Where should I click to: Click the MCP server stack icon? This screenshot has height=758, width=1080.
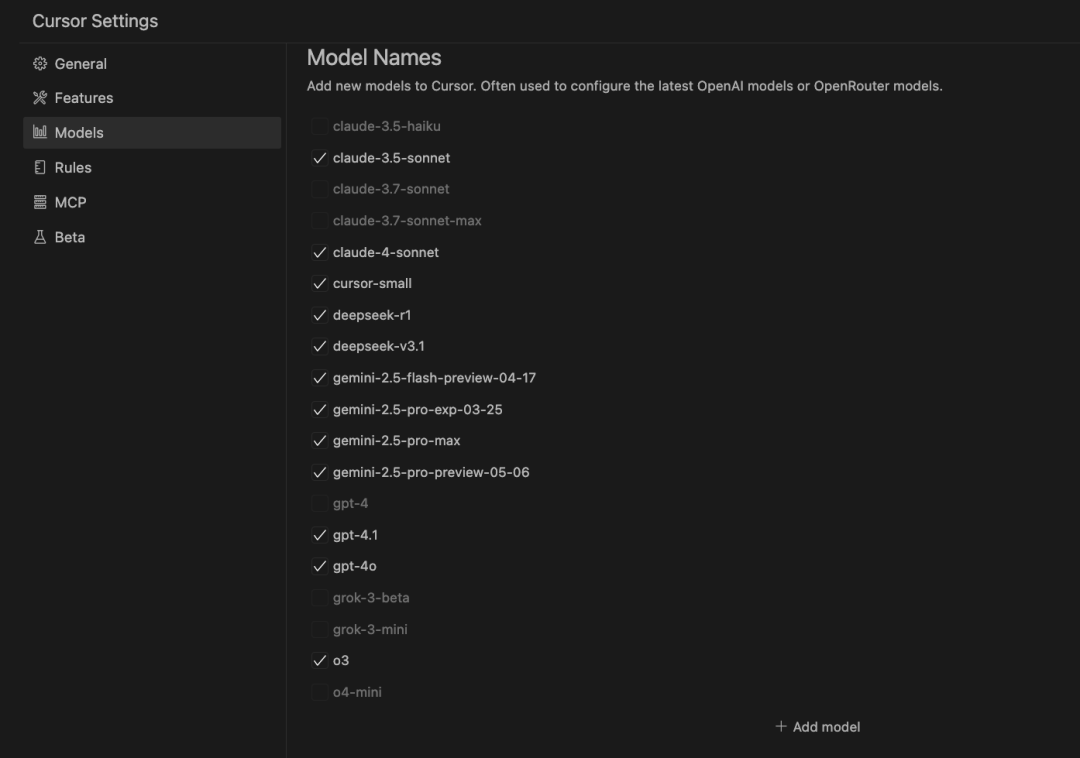point(40,202)
